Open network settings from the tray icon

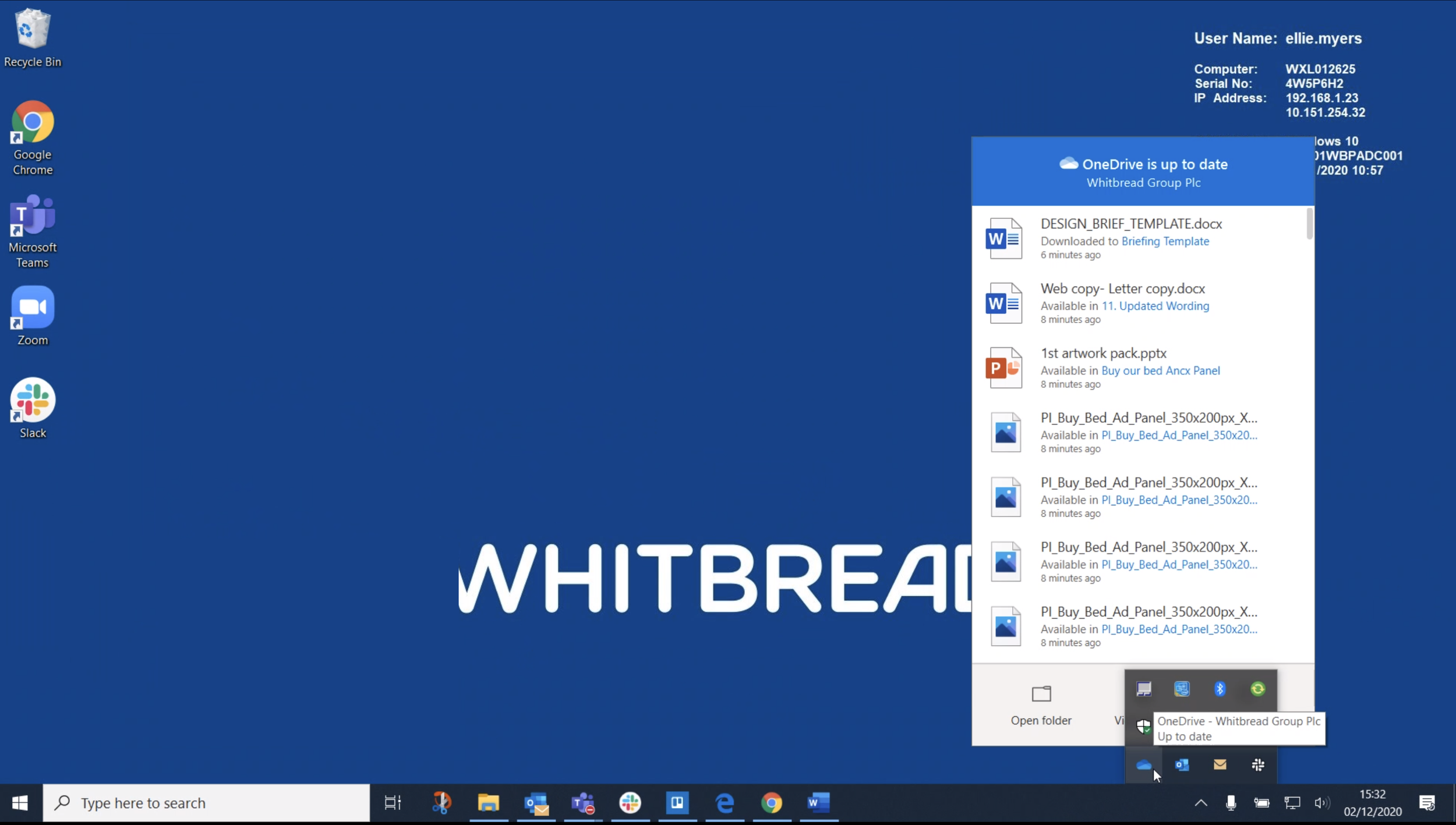[x=1292, y=803]
